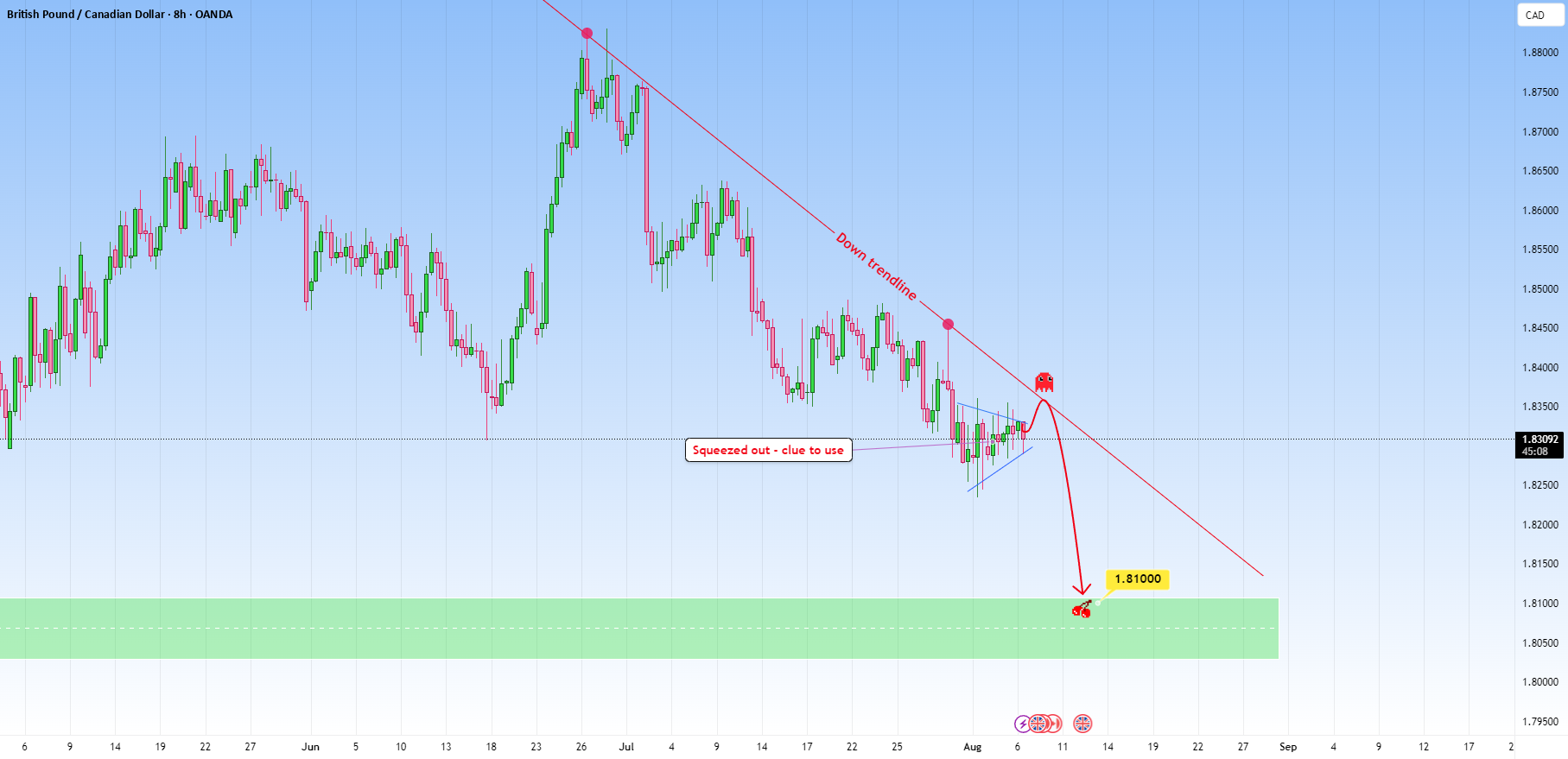Select the red ghost emoji on trendline
This screenshot has width=1568, height=759.
[1044, 382]
